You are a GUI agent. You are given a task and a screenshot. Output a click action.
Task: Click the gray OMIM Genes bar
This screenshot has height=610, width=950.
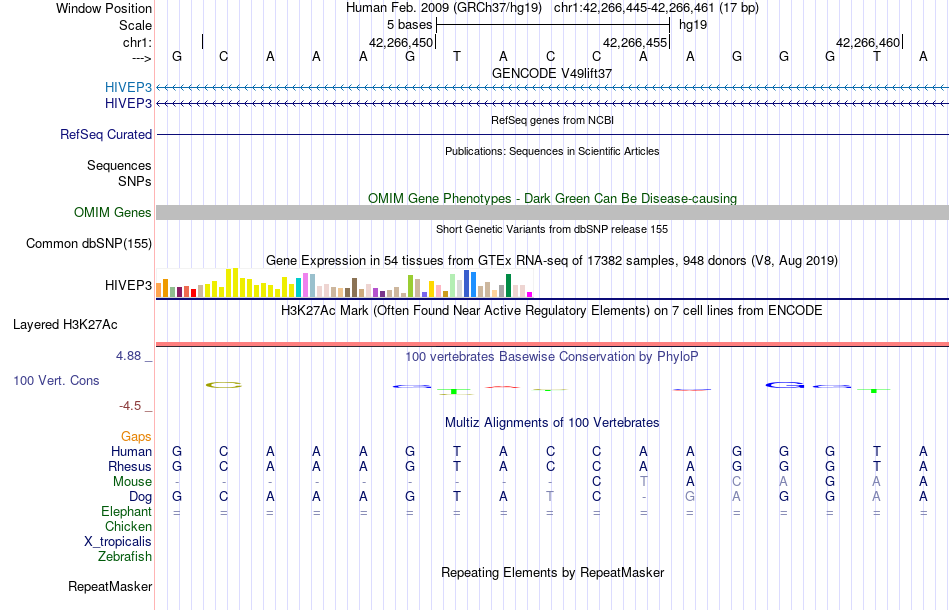(552, 212)
